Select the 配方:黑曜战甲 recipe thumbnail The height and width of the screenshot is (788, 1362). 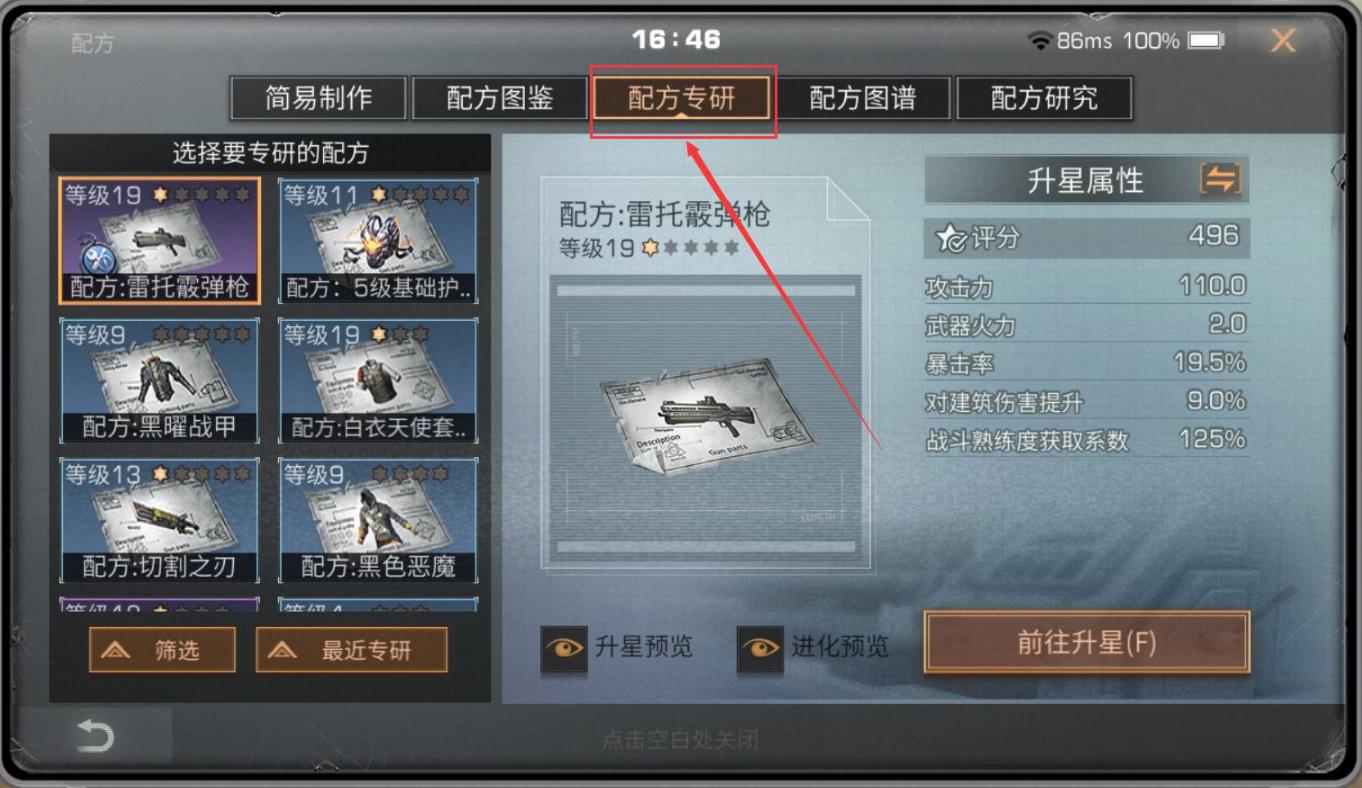pos(159,380)
